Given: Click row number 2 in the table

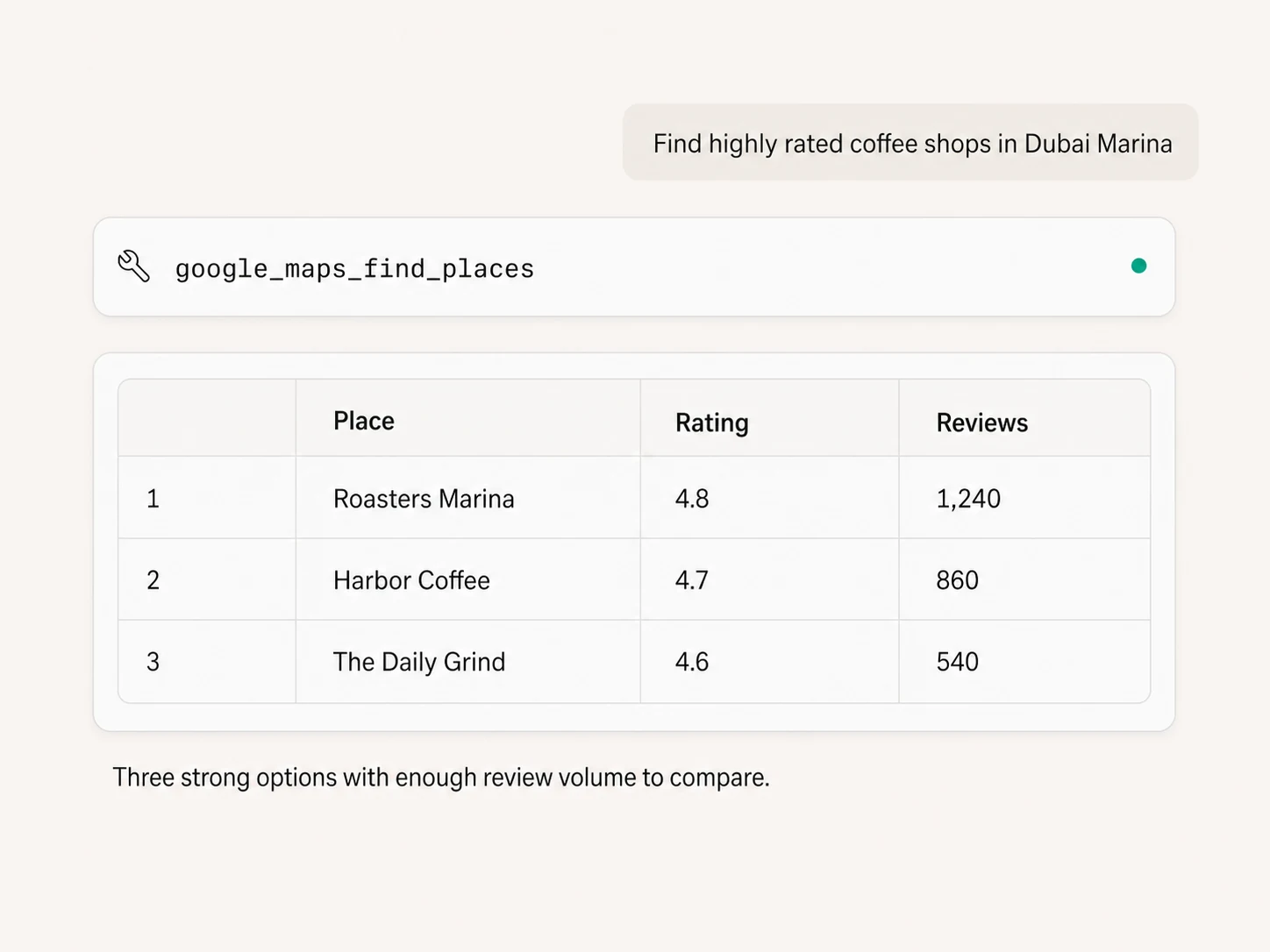Looking at the screenshot, I should tap(153, 580).
